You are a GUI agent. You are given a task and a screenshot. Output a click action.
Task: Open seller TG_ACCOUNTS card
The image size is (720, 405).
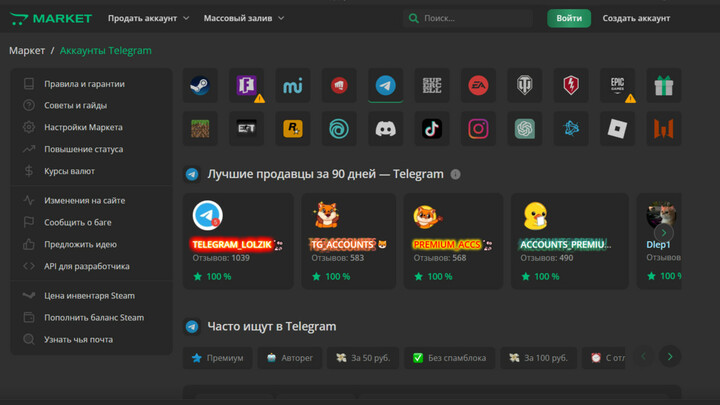tap(349, 241)
